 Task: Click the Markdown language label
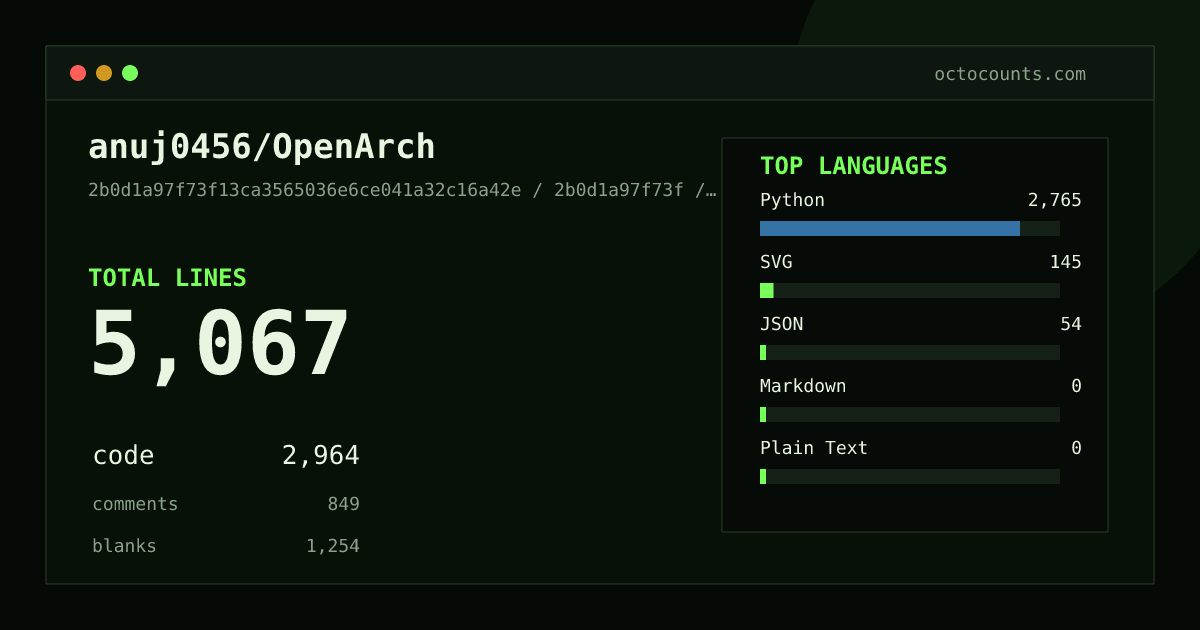click(803, 386)
